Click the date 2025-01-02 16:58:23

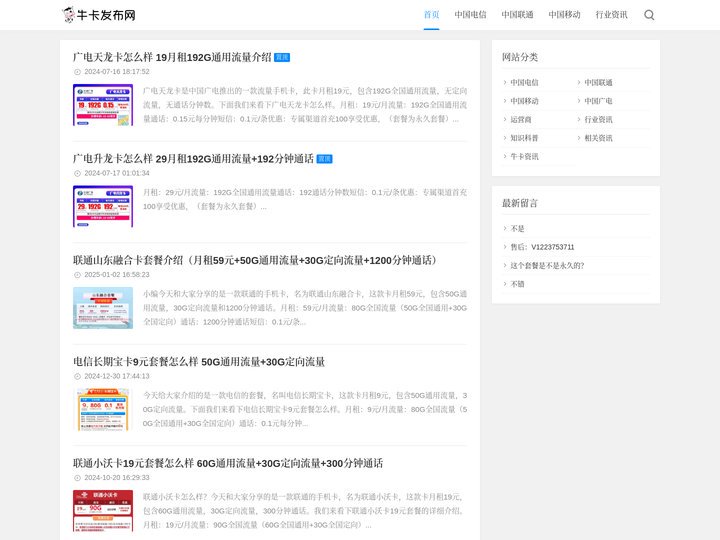[x=117, y=275]
